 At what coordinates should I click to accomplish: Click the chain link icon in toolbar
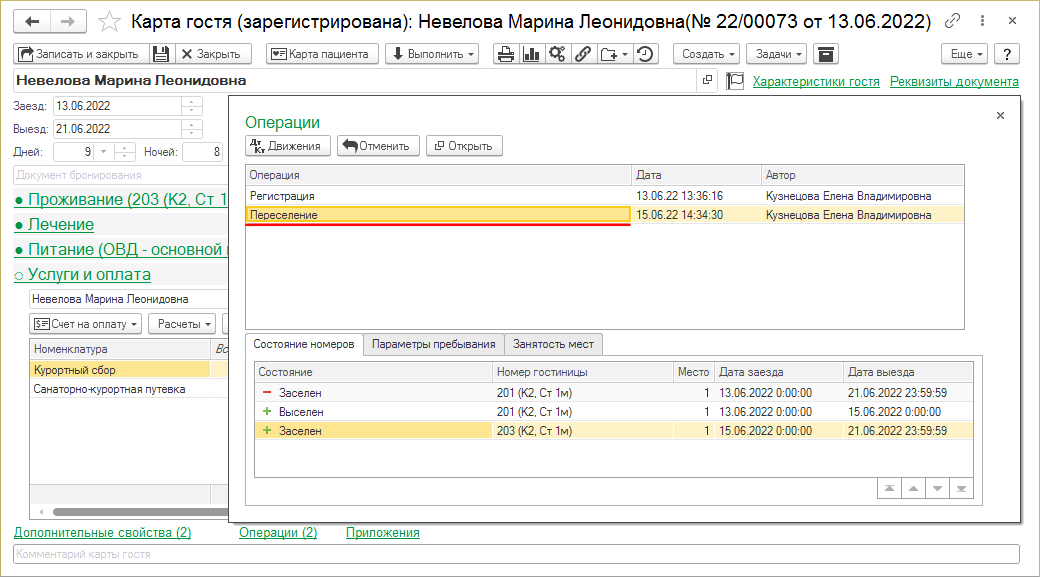coord(583,54)
